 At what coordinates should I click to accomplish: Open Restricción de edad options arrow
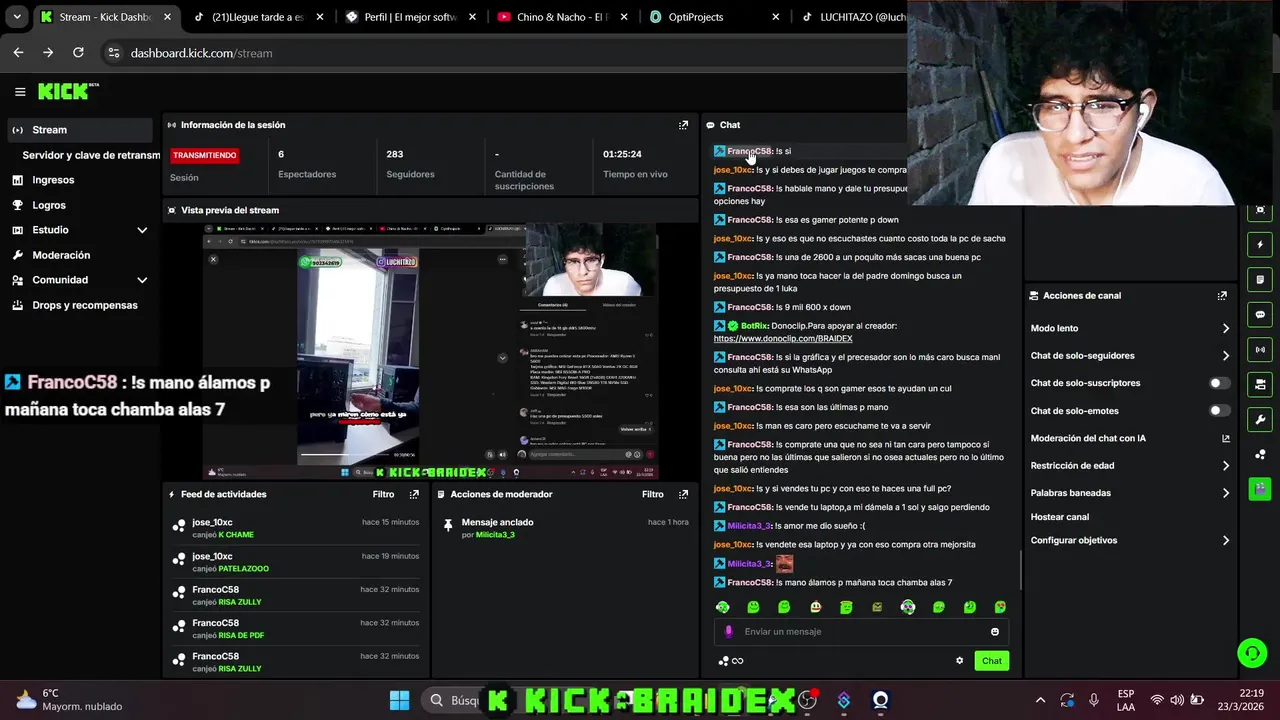pyautogui.click(x=1226, y=466)
